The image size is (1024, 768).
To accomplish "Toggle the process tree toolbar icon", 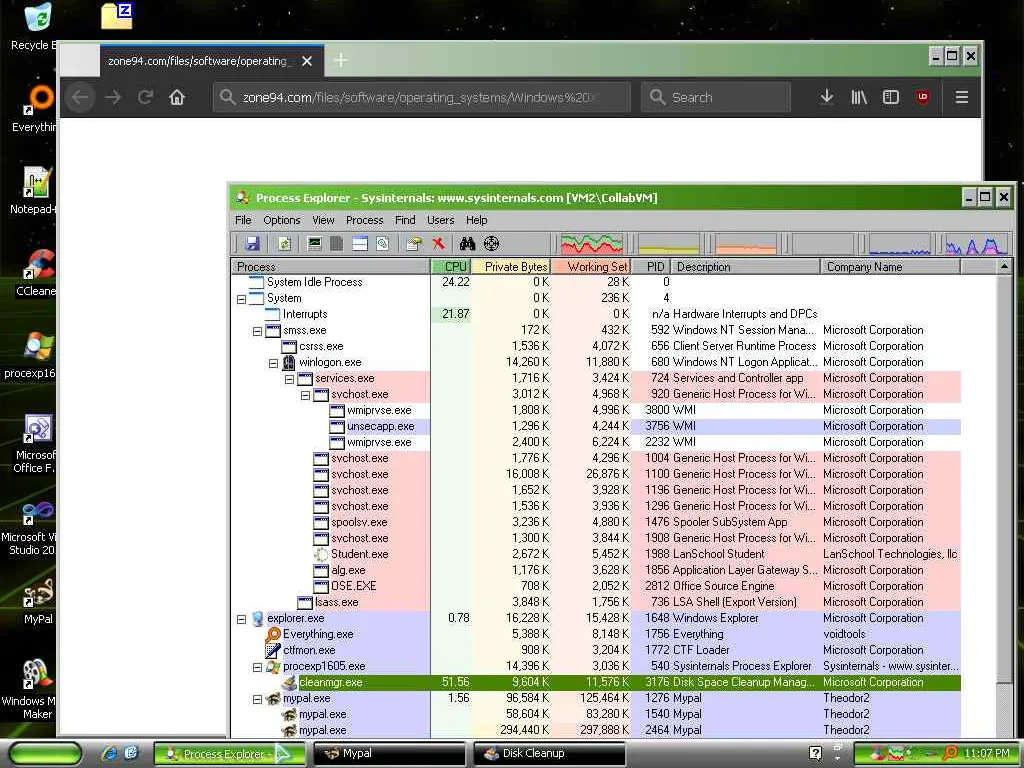I will coord(337,244).
